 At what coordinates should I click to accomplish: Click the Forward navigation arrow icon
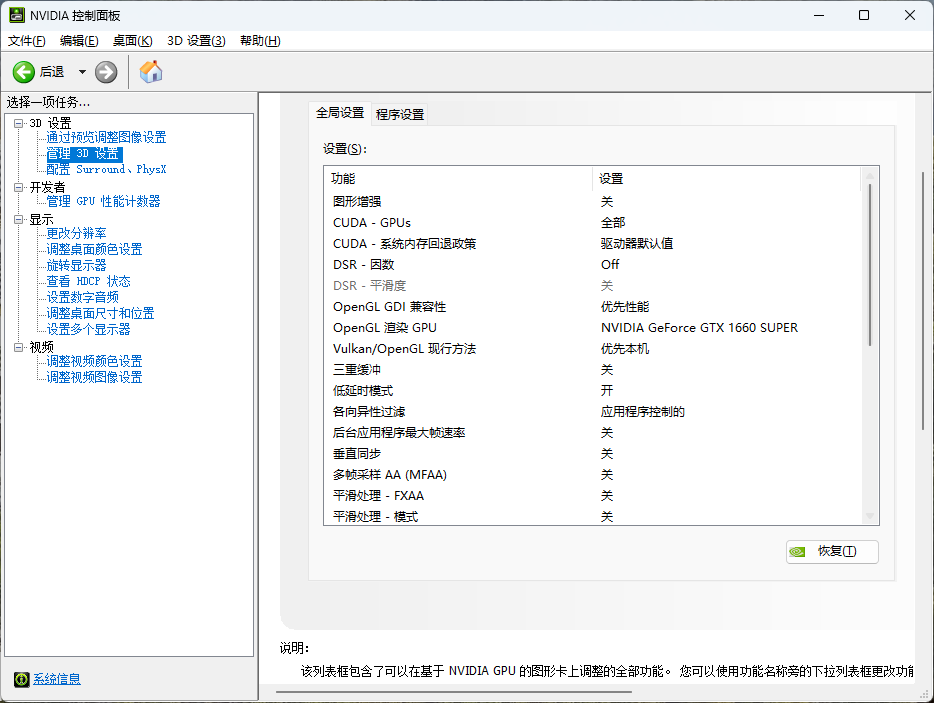105,71
